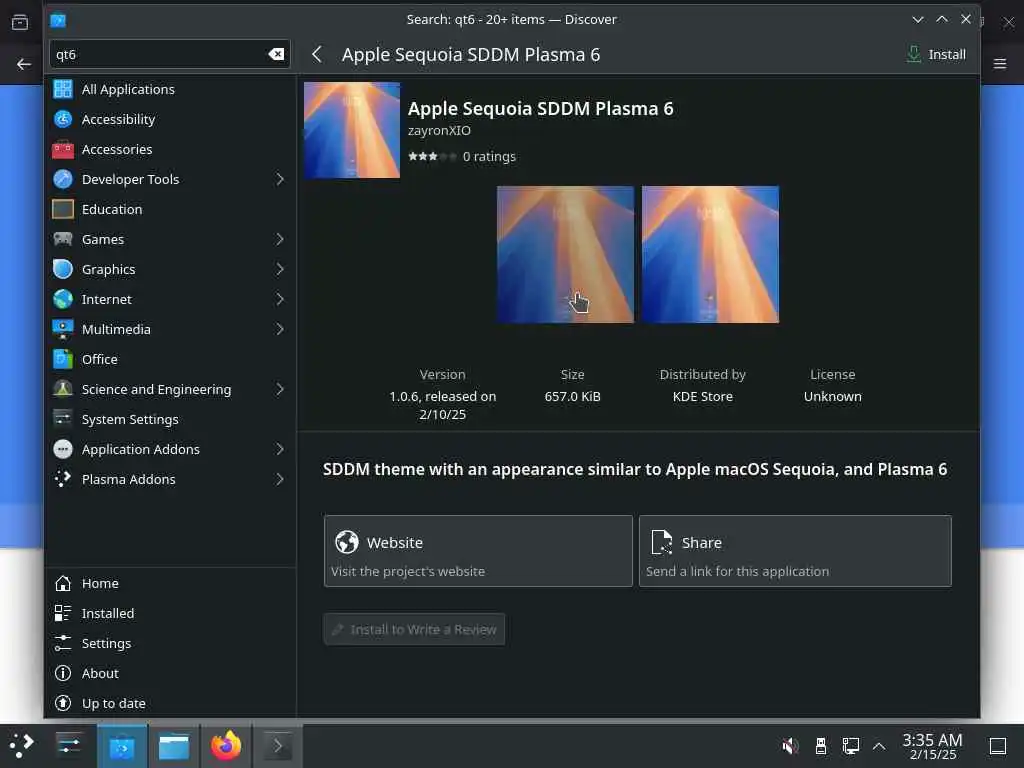Expand the Application Addons subcategories
This screenshot has width=1024, height=768.
pos(280,449)
